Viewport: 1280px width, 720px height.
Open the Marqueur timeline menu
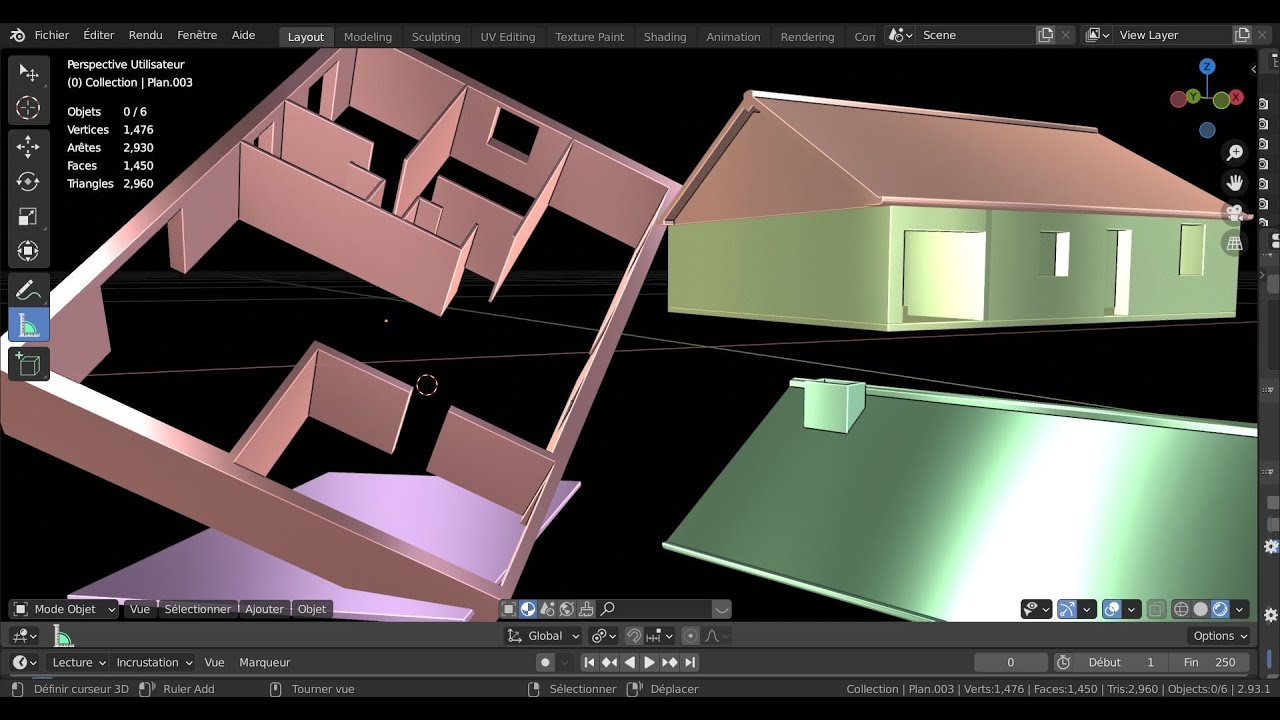(265, 662)
